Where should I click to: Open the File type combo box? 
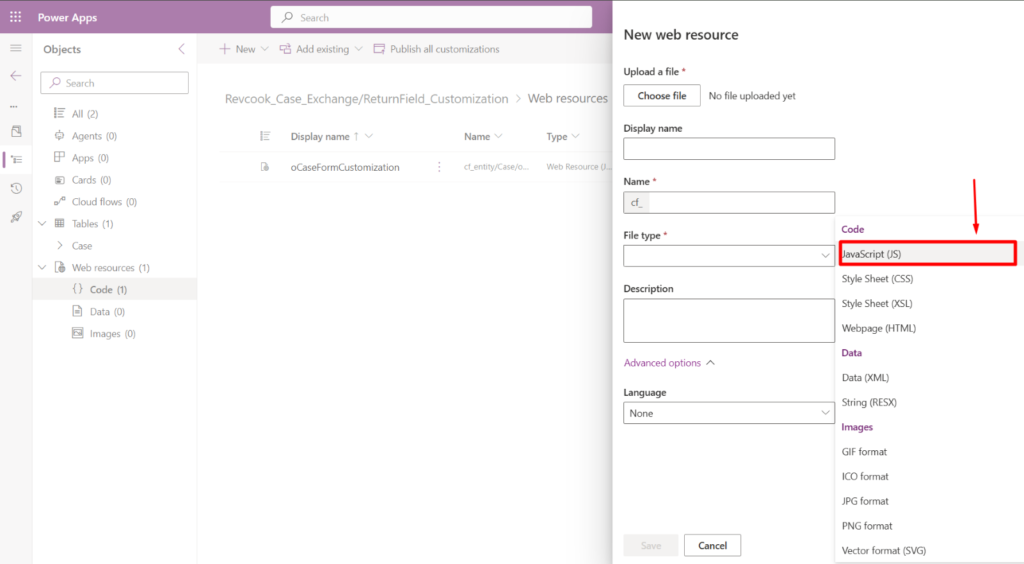729,256
